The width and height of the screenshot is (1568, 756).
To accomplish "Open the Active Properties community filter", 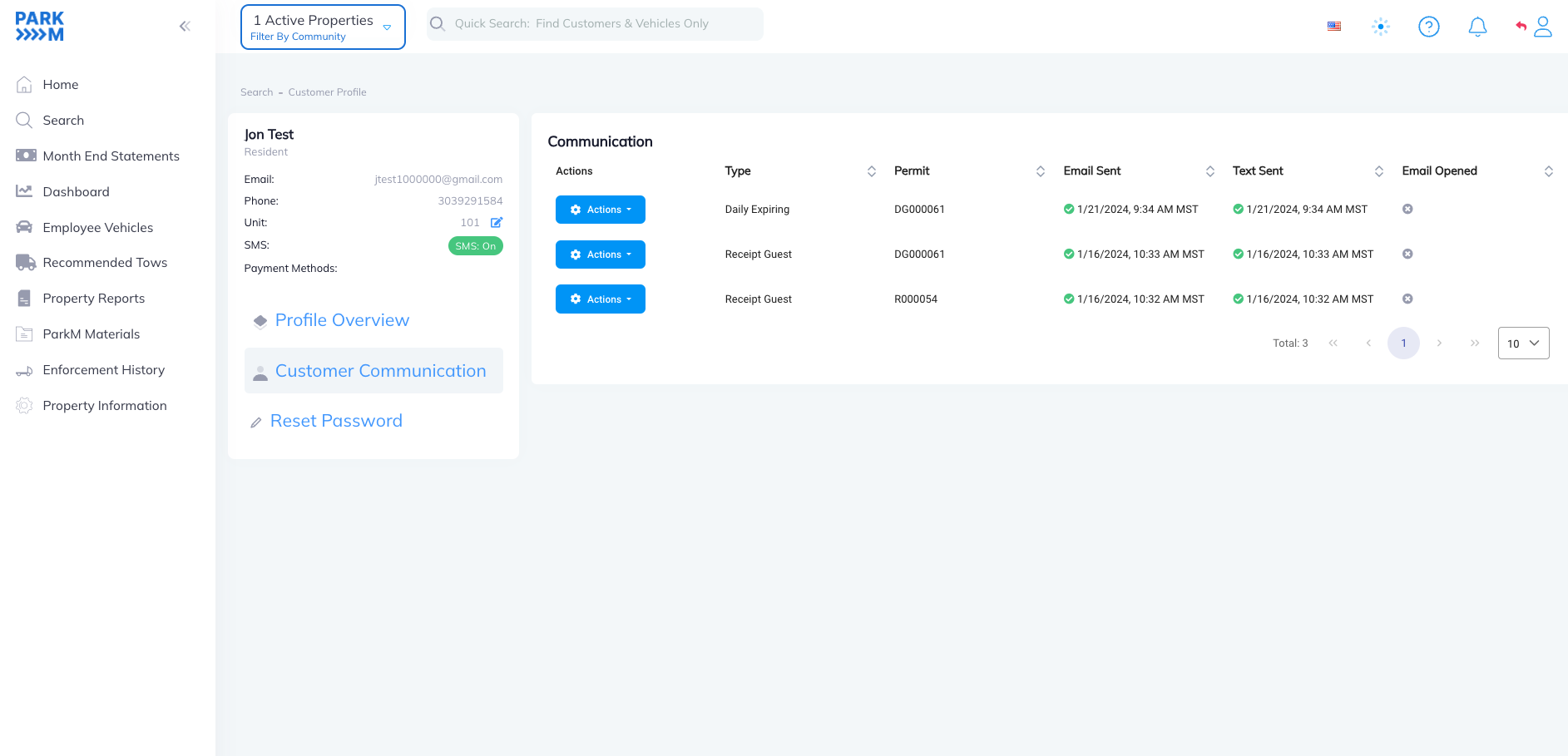I will coord(323,27).
